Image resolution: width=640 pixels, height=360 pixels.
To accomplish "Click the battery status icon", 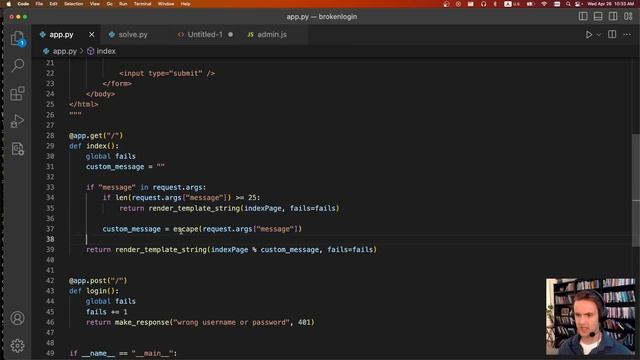I will (530, 4).
